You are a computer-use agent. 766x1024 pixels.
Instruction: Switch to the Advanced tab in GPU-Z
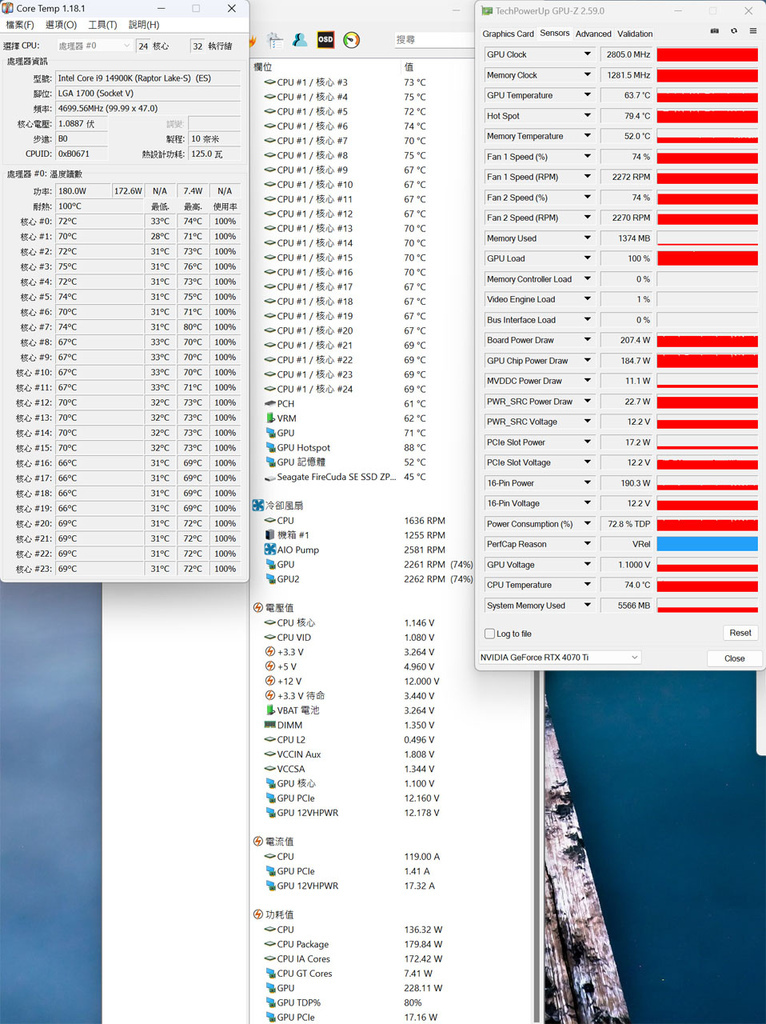pos(593,34)
